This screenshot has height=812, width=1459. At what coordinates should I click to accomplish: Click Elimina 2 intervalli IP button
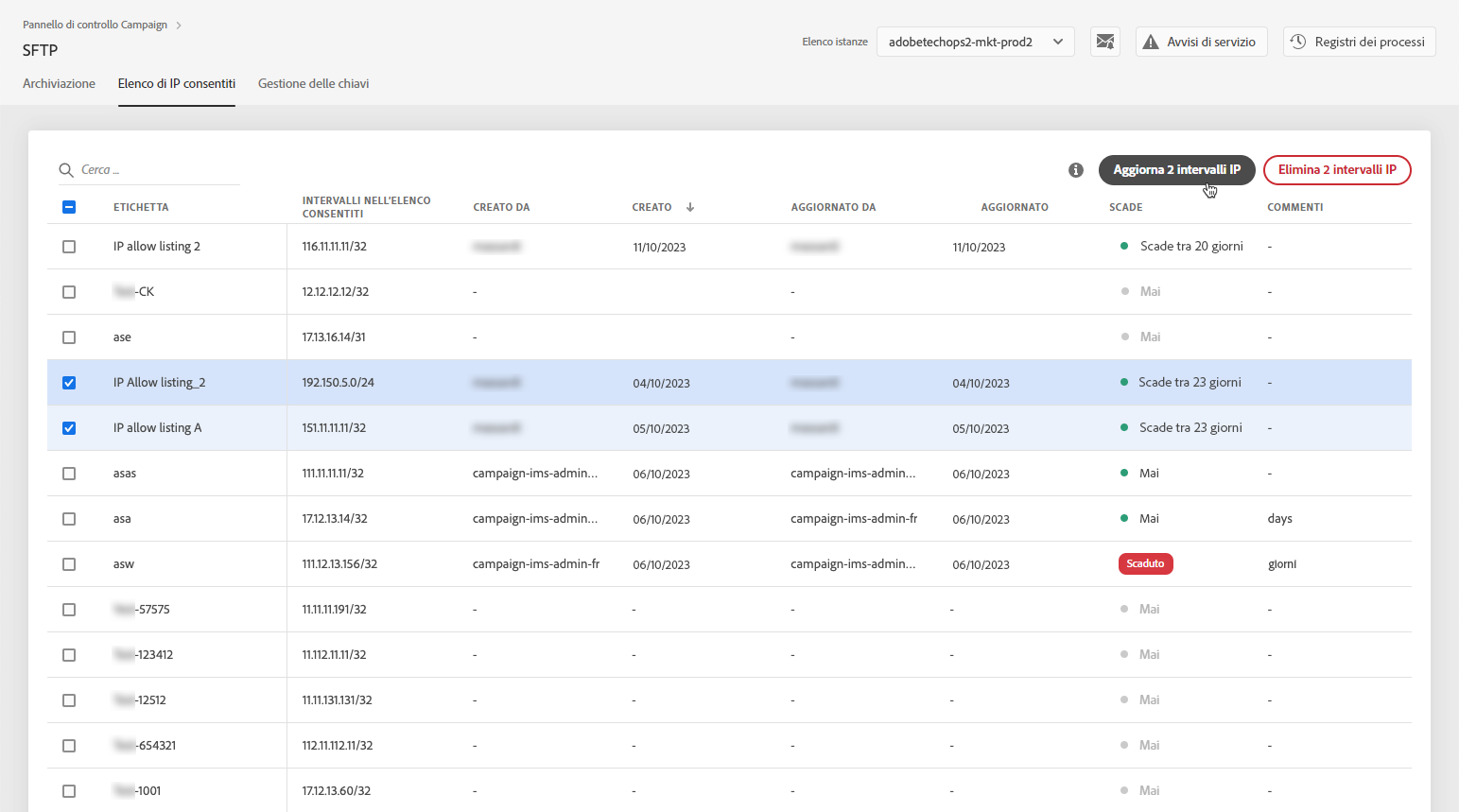[1337, 170]
